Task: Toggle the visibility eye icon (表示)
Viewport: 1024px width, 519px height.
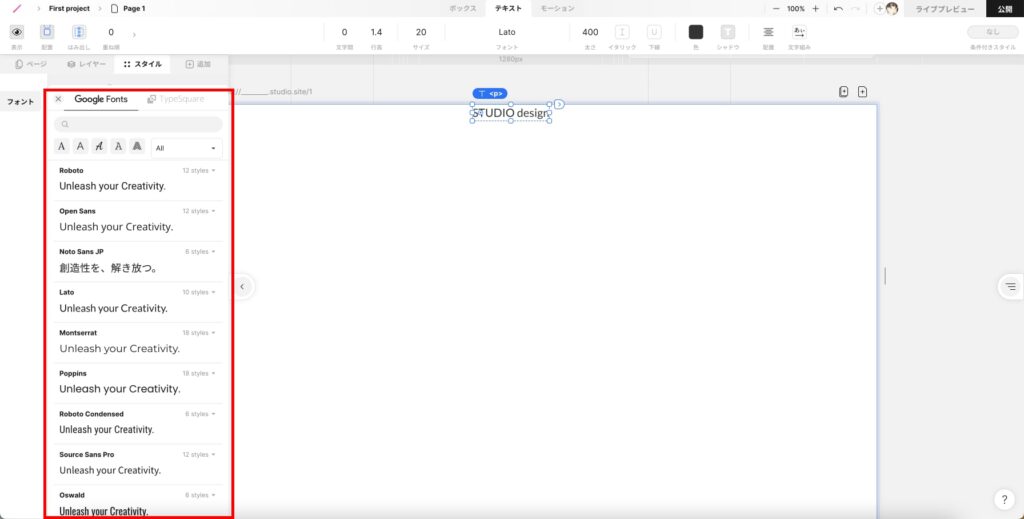Action: tap(17, 32)
